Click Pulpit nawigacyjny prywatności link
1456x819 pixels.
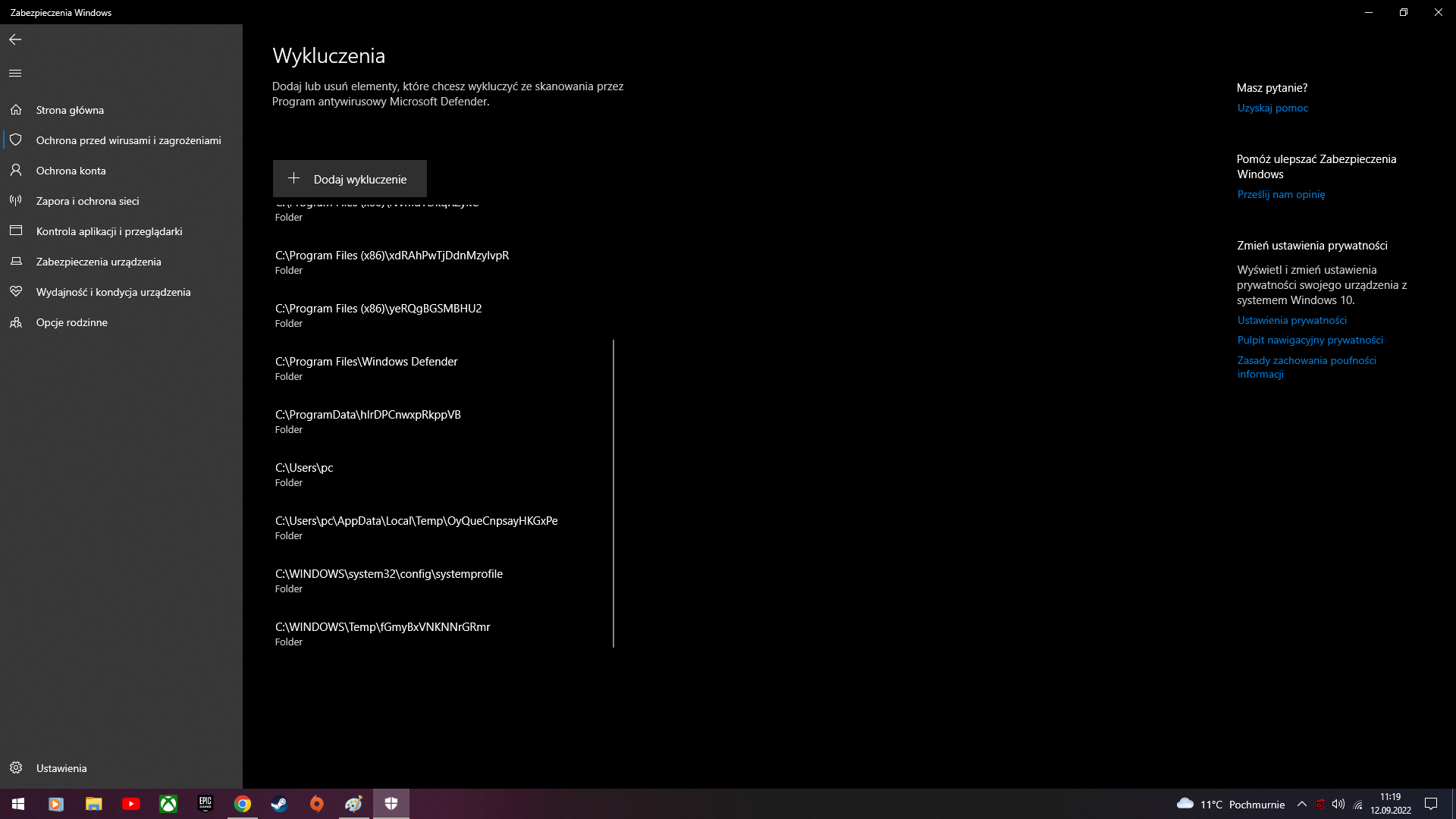[1310, 340]
